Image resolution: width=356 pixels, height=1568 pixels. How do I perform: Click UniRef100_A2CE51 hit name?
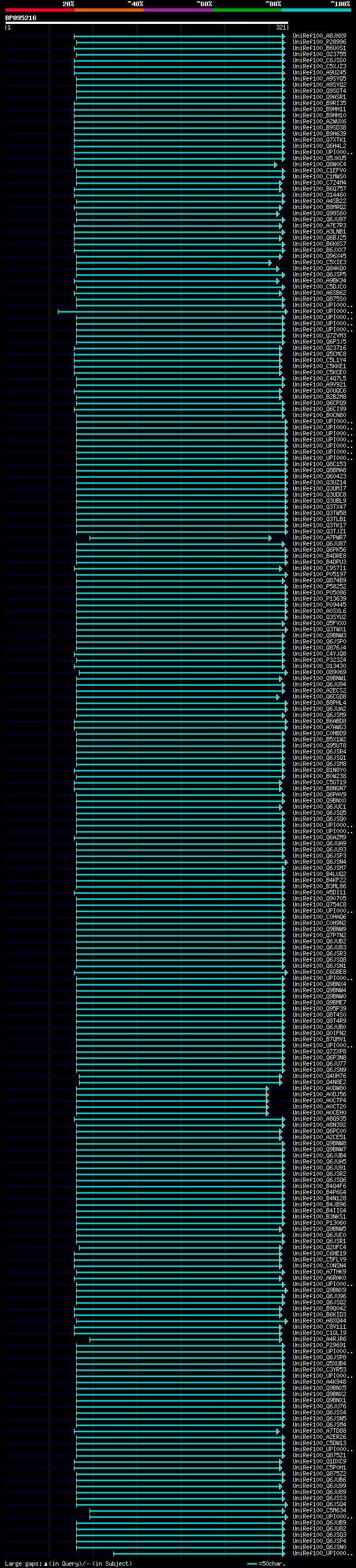[319, 1137]
